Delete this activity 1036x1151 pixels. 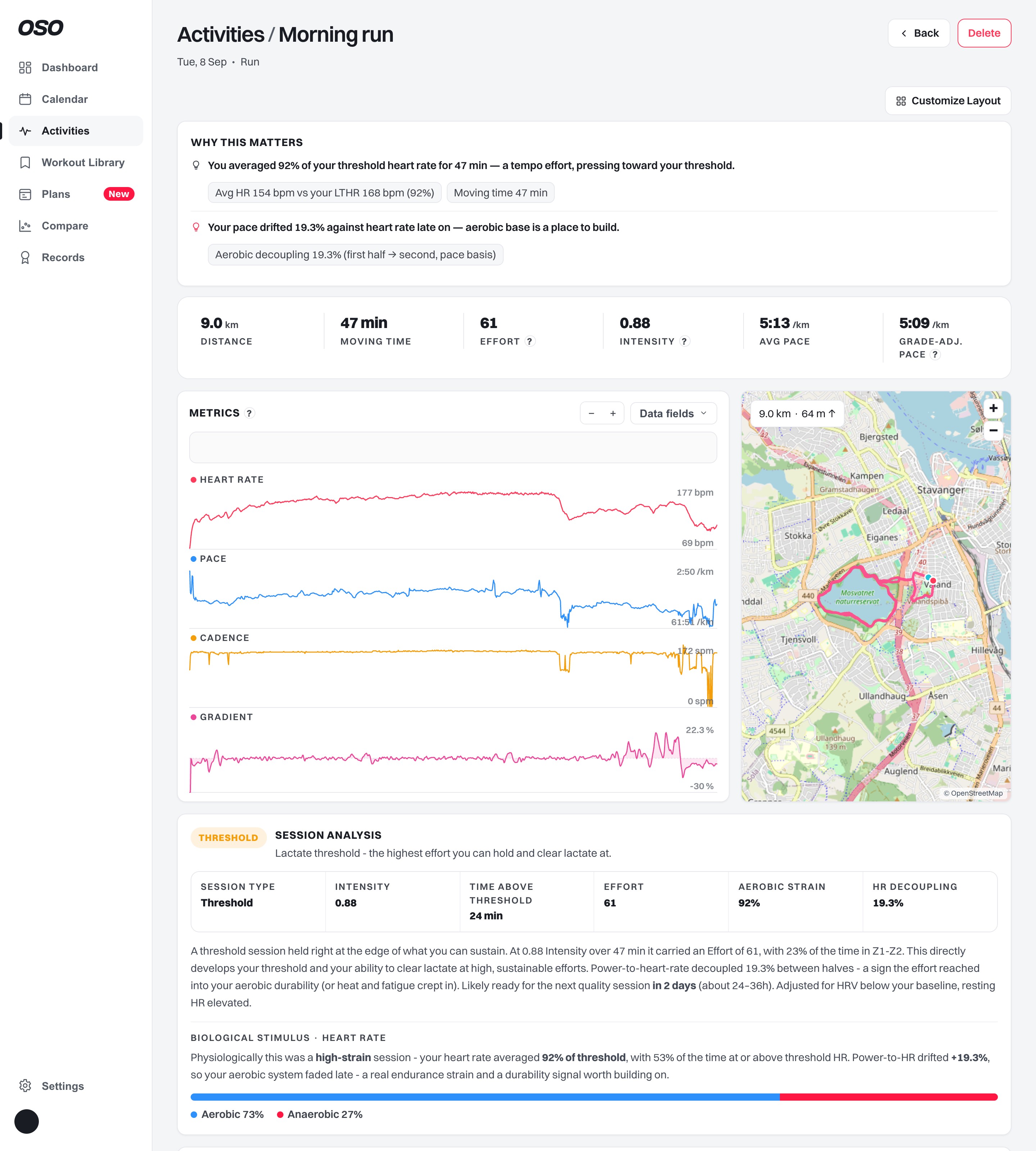pyautogui.click(x=983, y=33)
